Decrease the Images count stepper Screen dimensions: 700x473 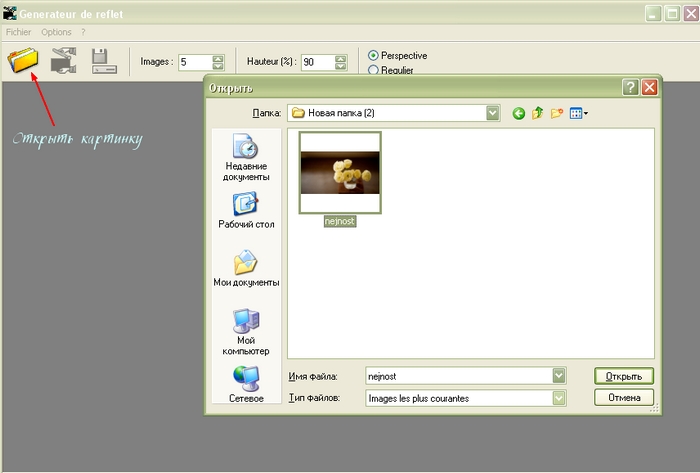coord(218,66)
